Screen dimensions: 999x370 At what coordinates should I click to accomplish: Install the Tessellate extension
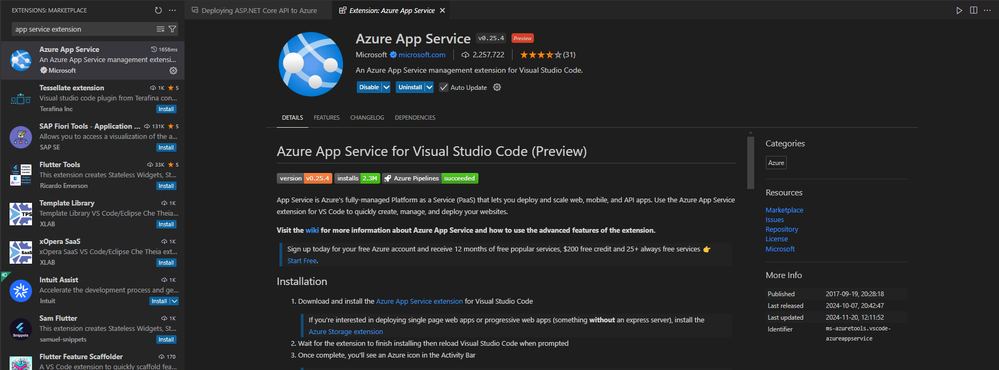click(x=166, y=109)
